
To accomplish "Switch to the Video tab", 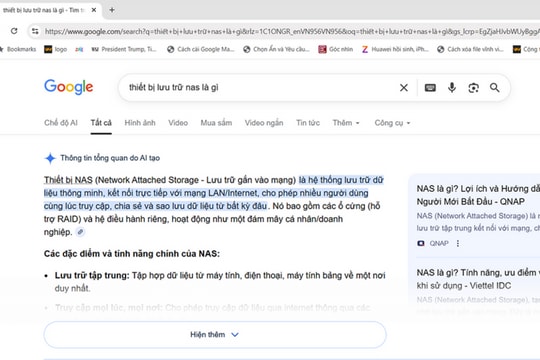I will click(178, 123).
